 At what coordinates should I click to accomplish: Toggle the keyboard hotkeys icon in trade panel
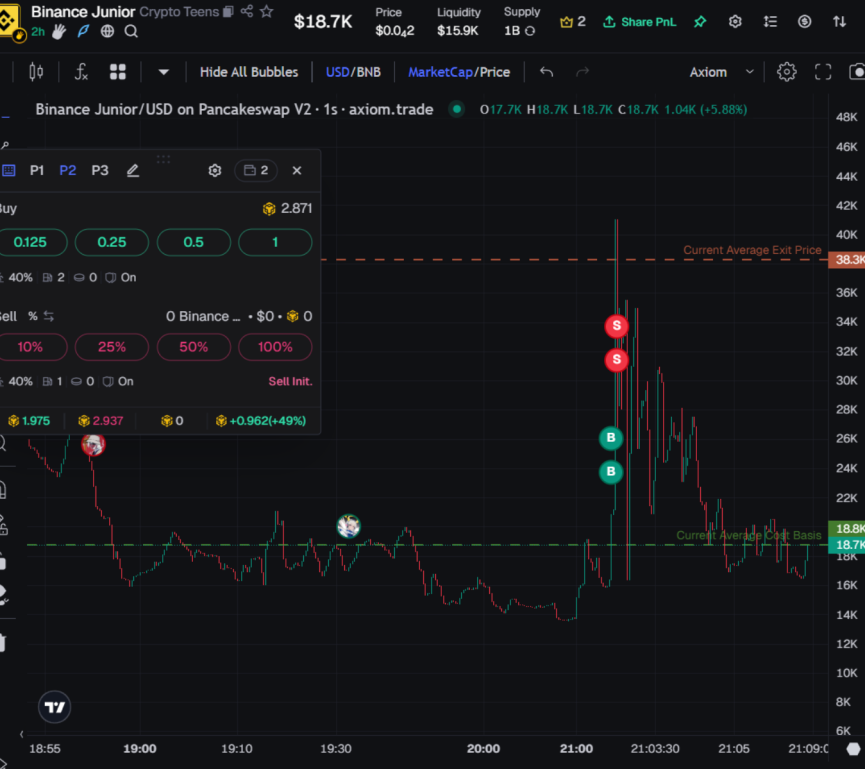[x=8, y=170]
